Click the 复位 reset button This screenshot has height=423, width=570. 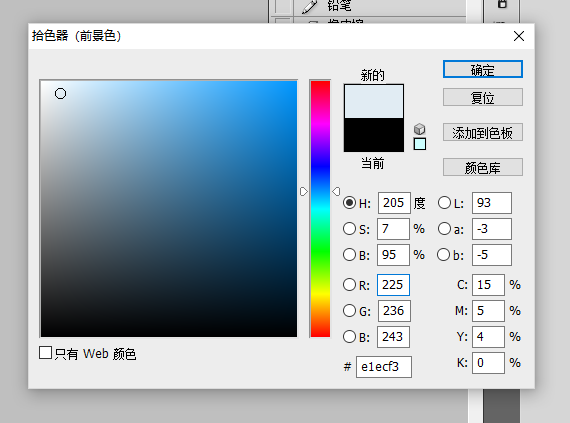pos(483,97)
